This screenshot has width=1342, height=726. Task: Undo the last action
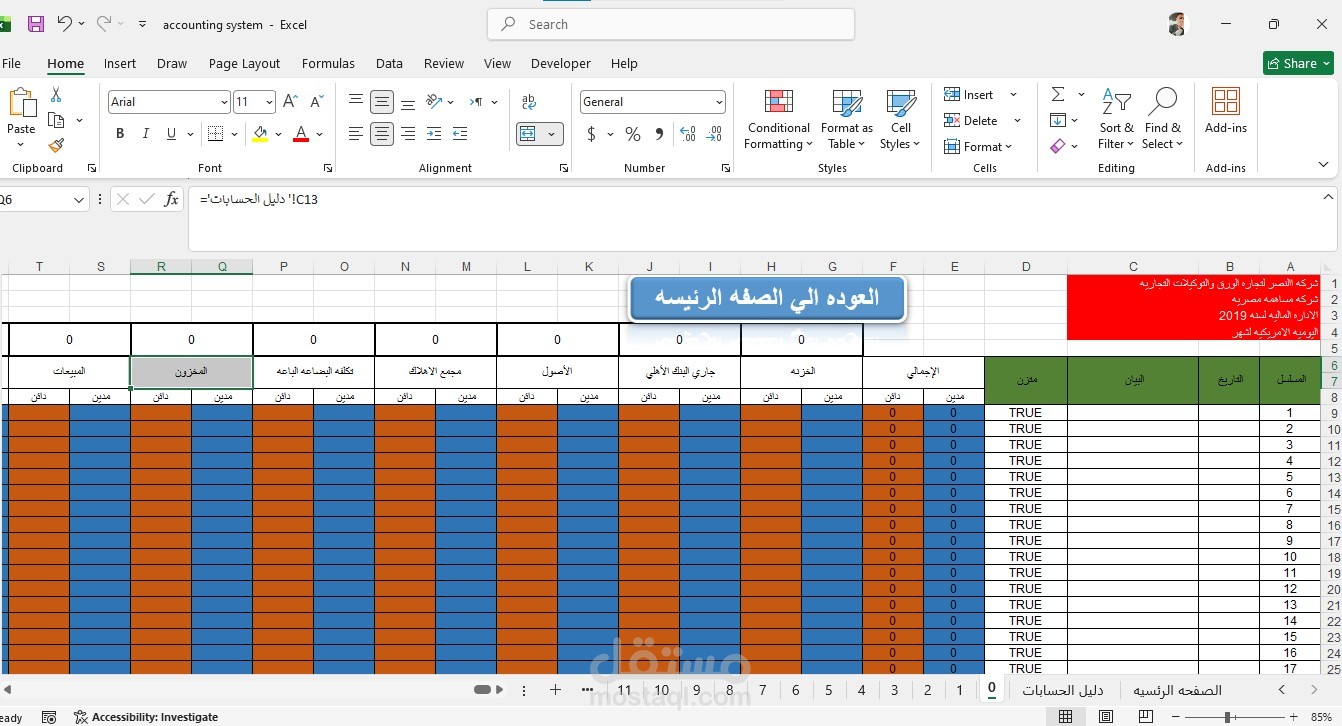(x=64, y=24)
